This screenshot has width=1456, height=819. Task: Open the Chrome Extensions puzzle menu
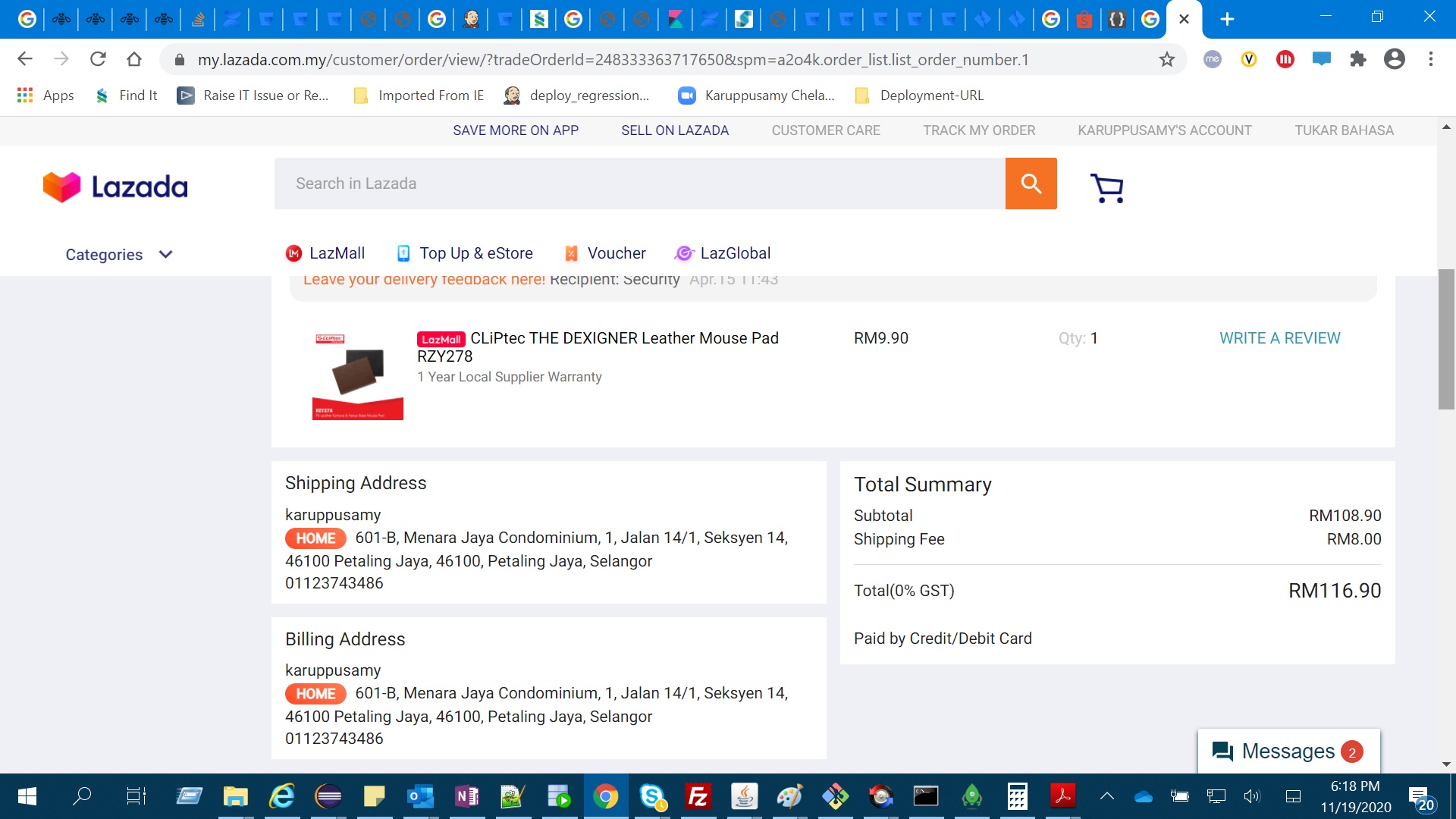click(1357, 59)
